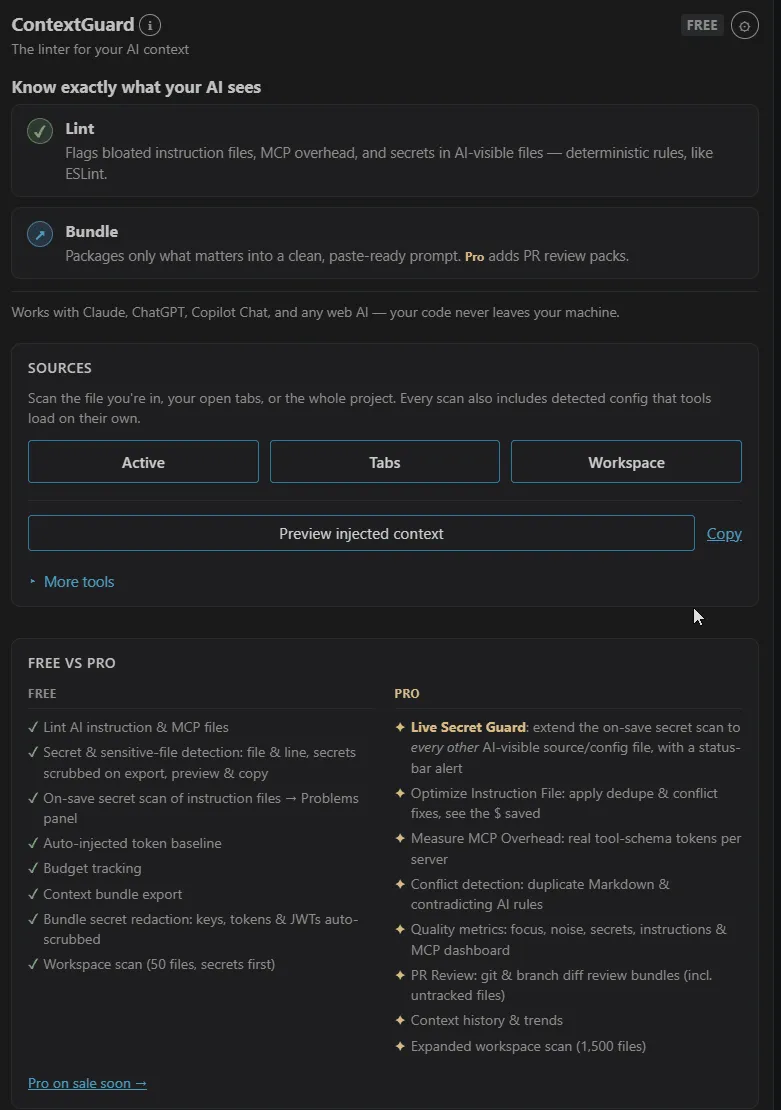Viewport: 781px width, 1110px height.
Task: Click the Lint feature card
Action: point(384,151)
